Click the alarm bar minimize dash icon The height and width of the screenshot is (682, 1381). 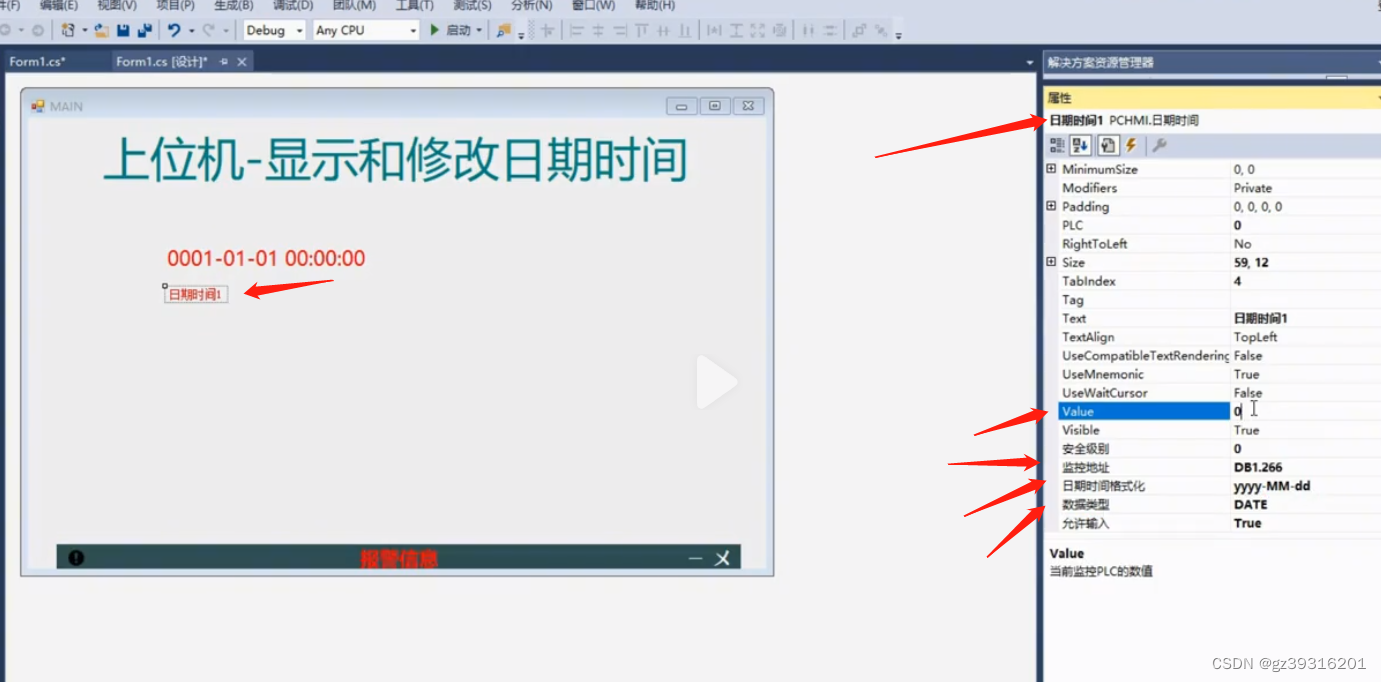pos(696,558)
